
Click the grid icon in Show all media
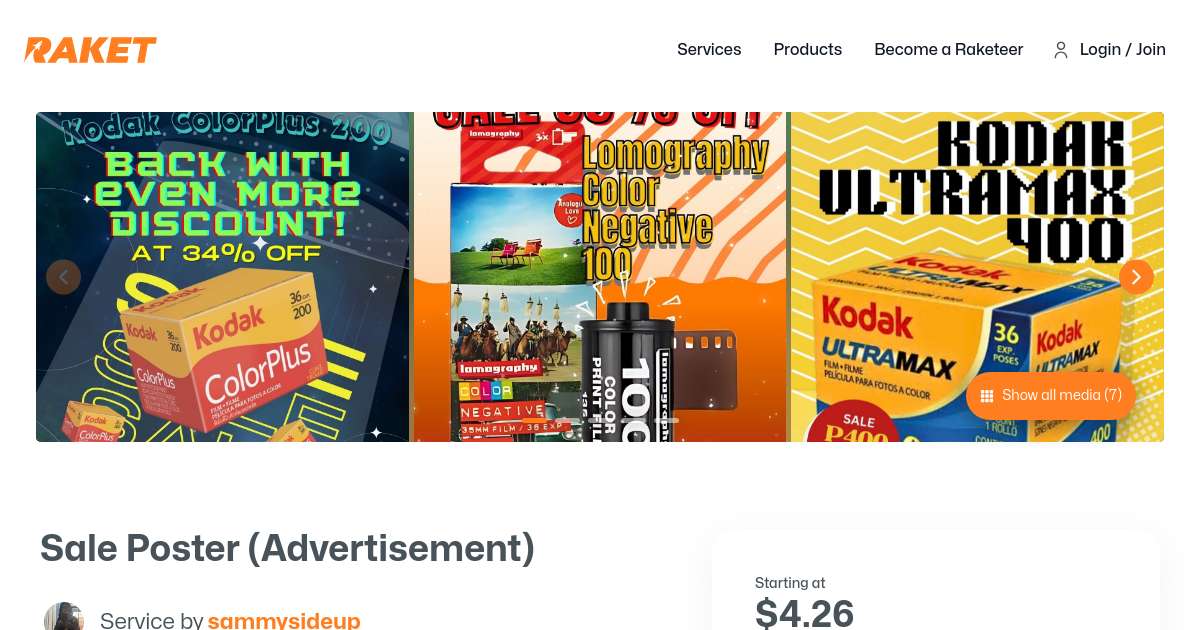[x=987, y=396]
